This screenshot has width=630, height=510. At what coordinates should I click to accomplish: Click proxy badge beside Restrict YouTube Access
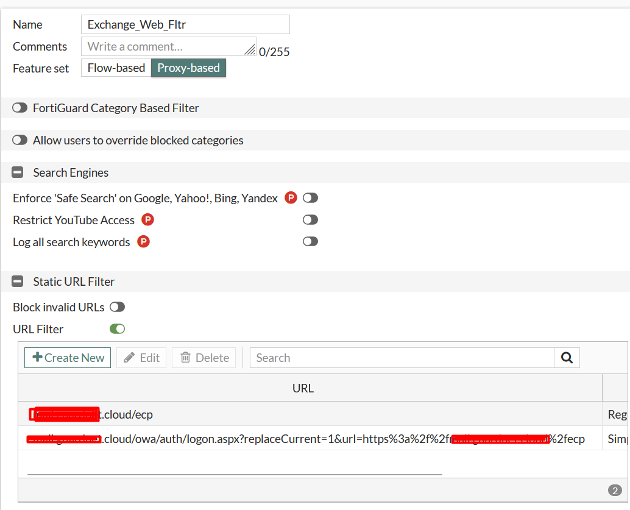point(147,220)
